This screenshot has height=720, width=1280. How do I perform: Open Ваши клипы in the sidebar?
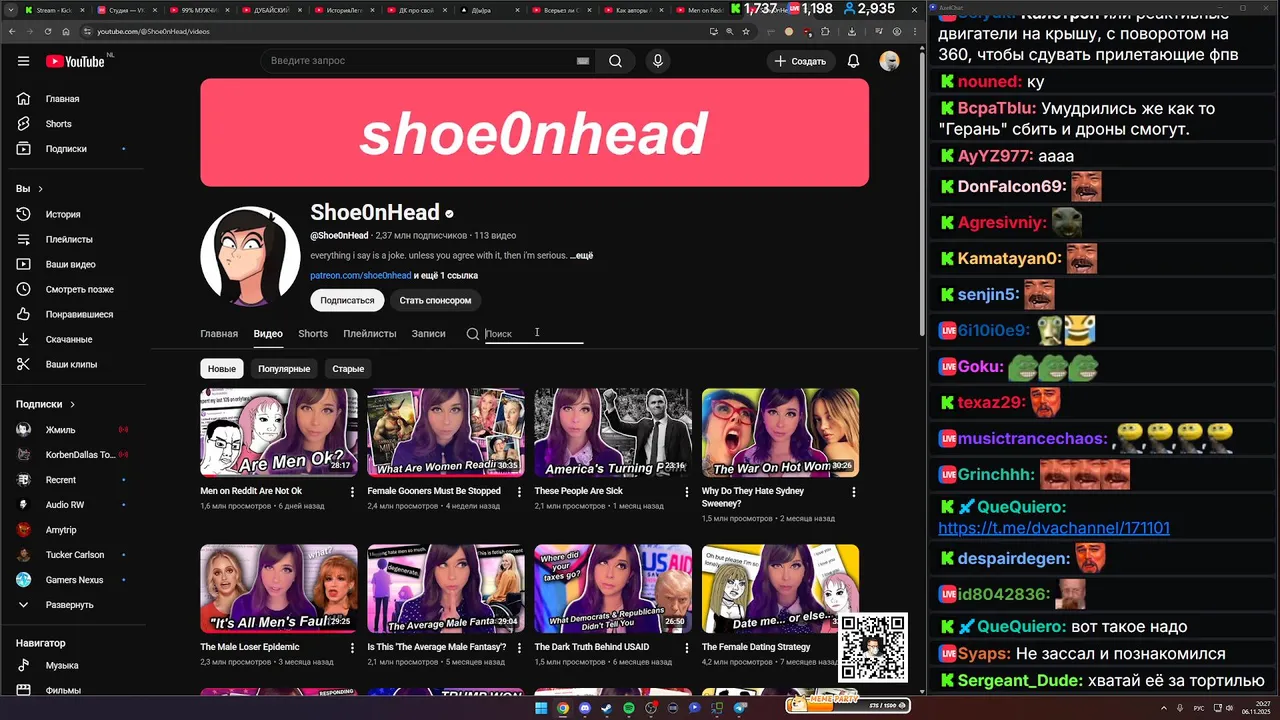coord(72,364)
